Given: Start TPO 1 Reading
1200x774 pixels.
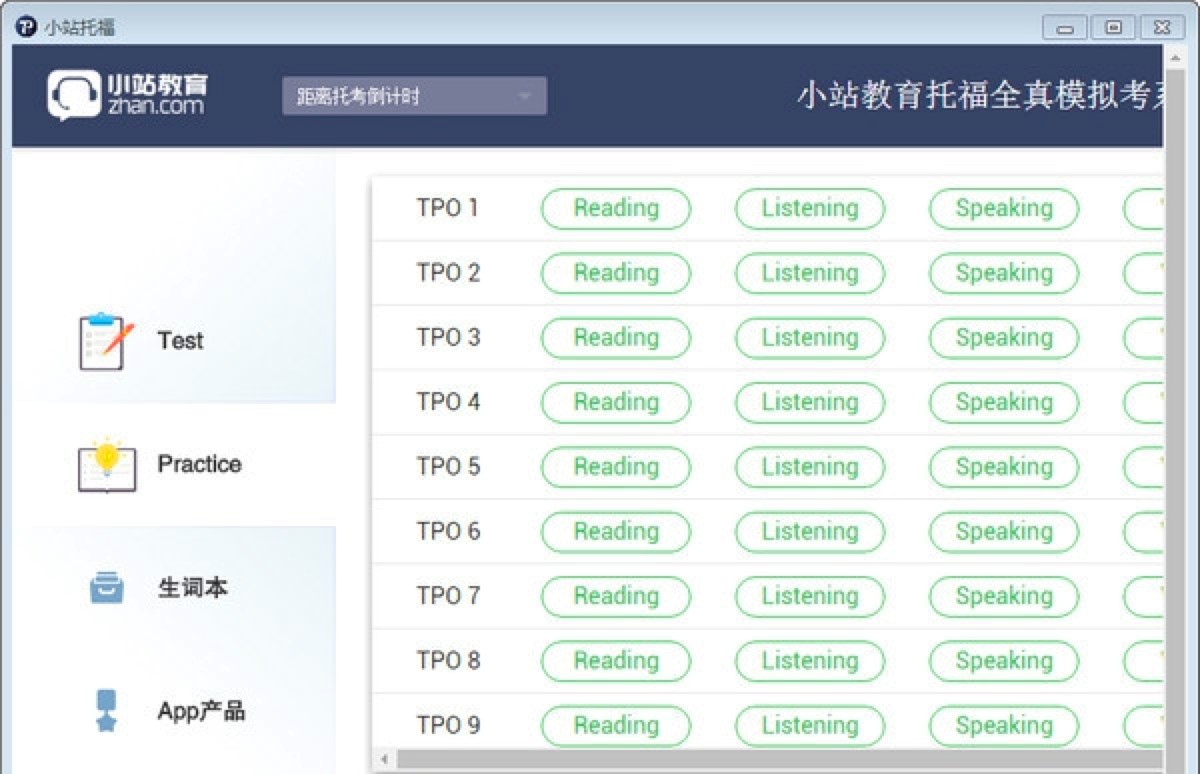Looking at the screenshot, I should (x=616, y=208).
